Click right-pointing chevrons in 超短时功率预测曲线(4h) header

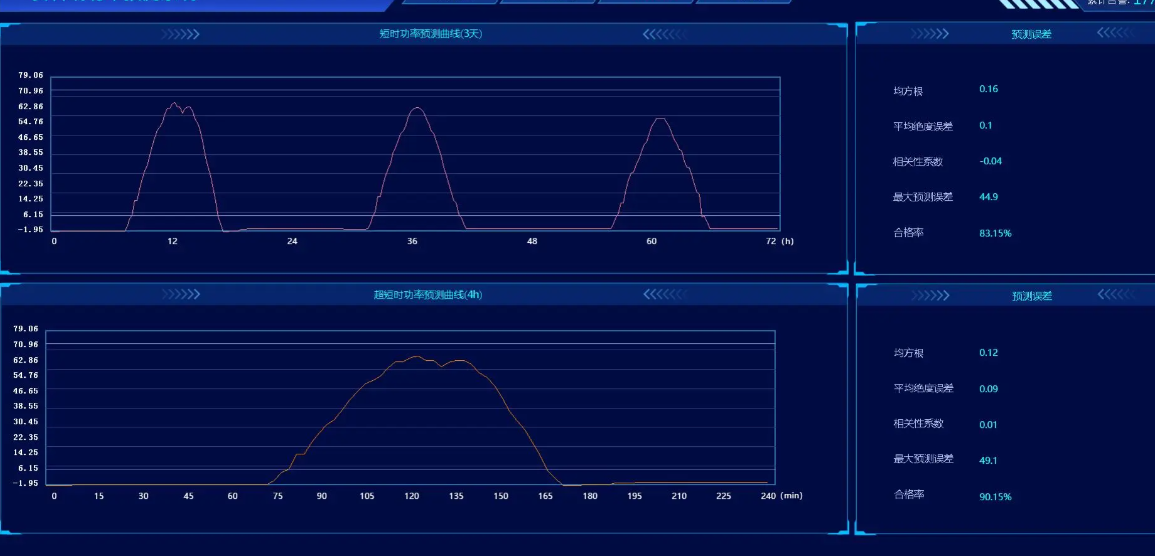point(181,295)
